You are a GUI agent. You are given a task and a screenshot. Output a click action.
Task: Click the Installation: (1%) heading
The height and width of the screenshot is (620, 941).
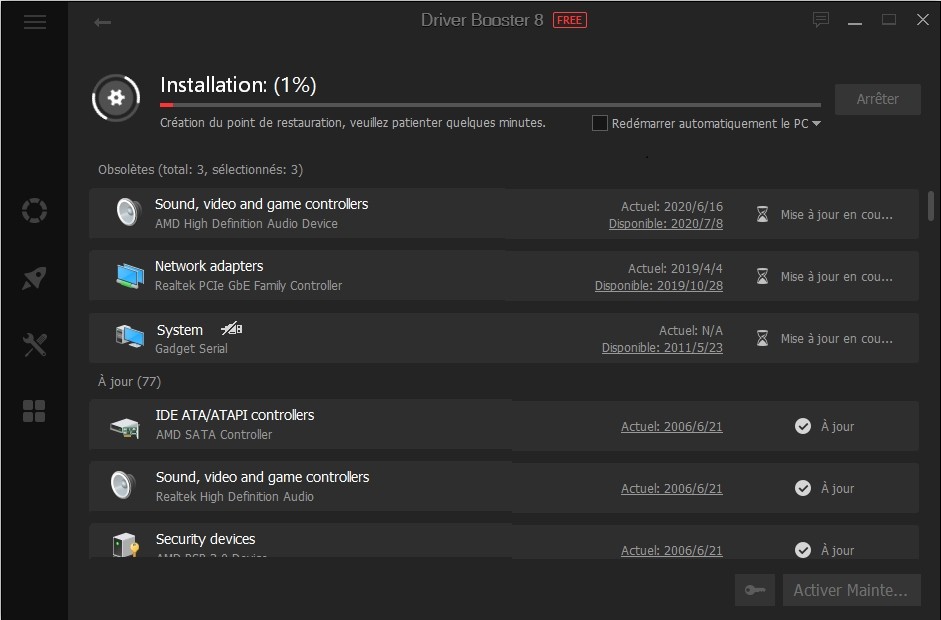click(238, 85)
